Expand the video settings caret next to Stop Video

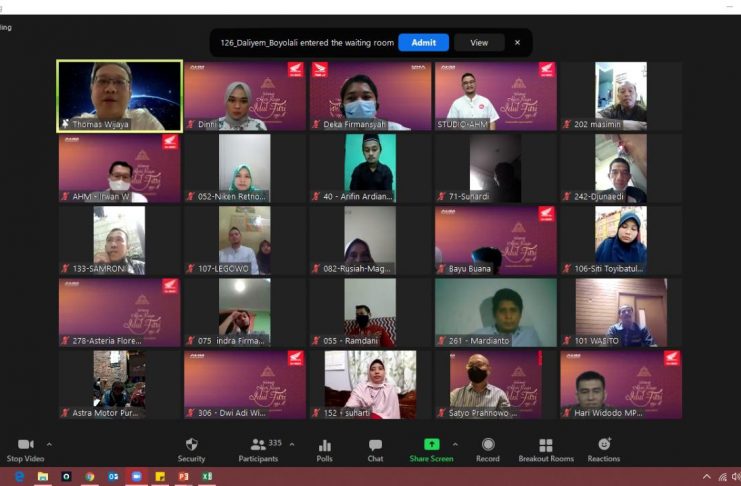[49, 444]
